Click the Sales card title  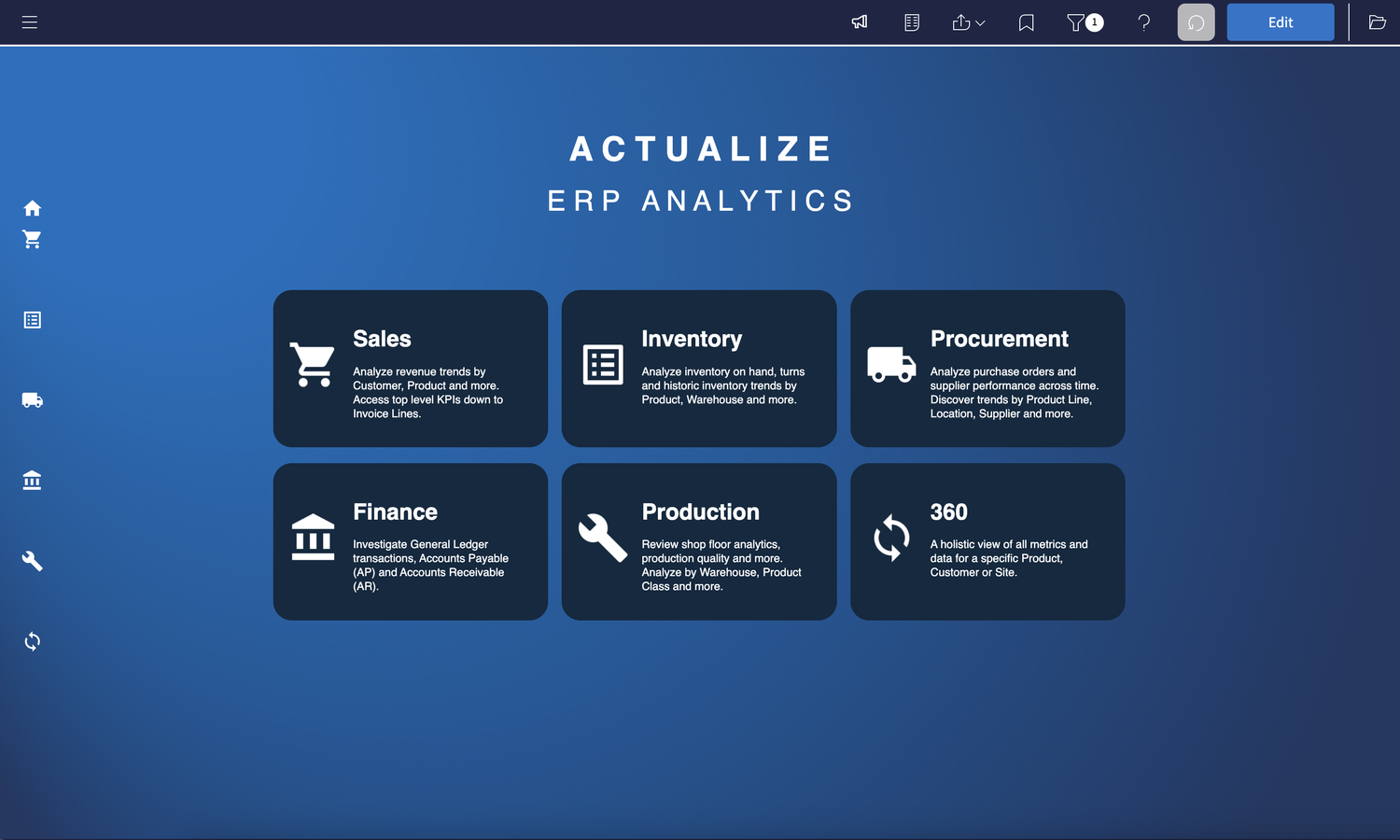click(x=382, y=339)
